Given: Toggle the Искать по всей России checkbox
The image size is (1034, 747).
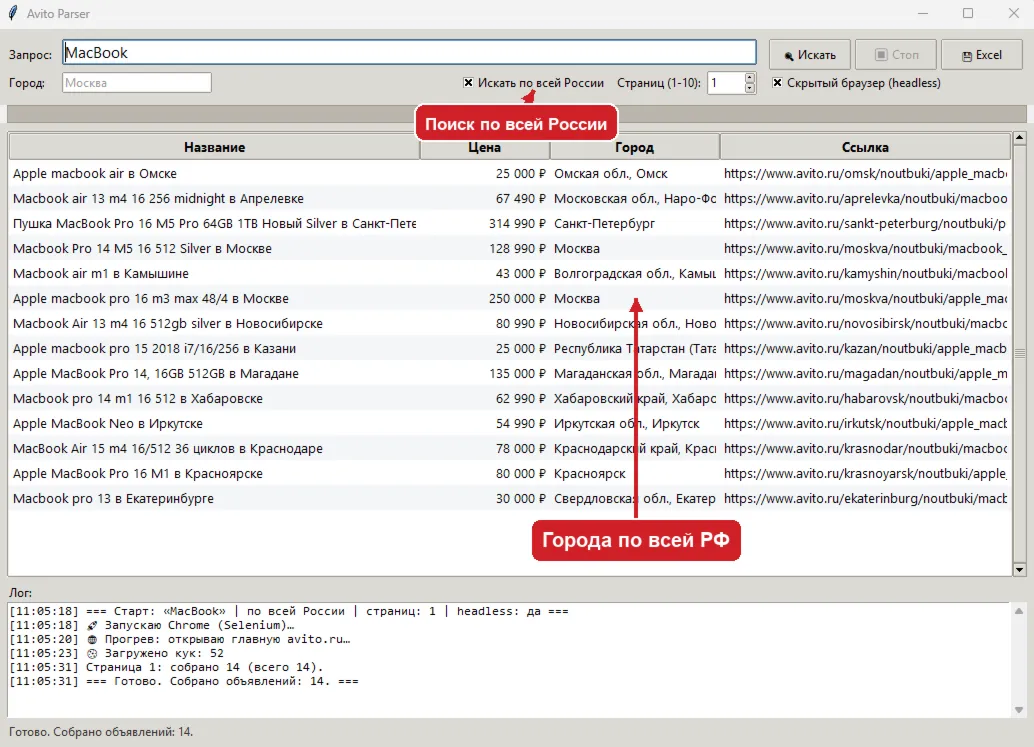Looking at the screenshot, I should (x=468, y=82).
